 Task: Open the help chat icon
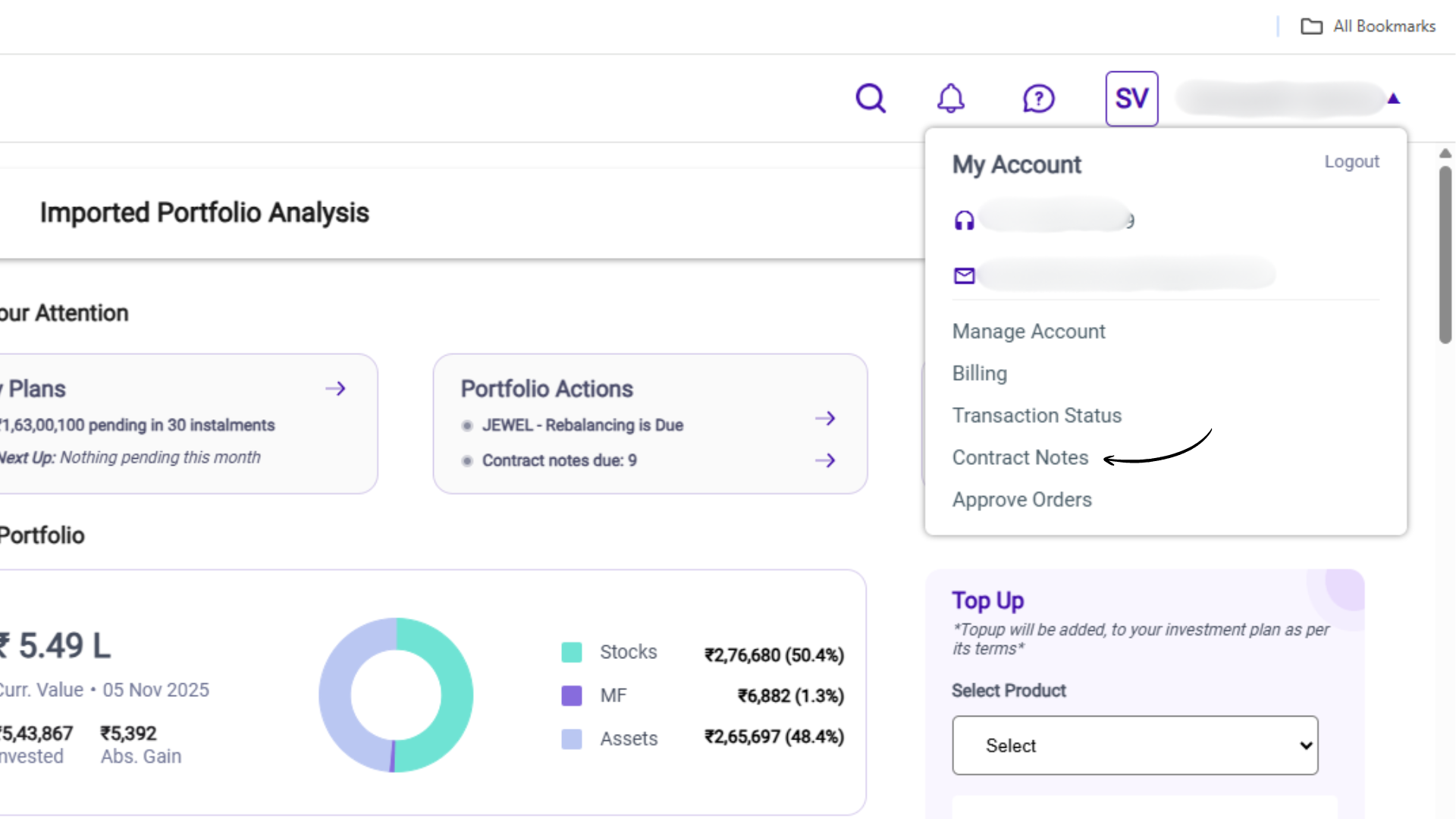pos(1038,99)
